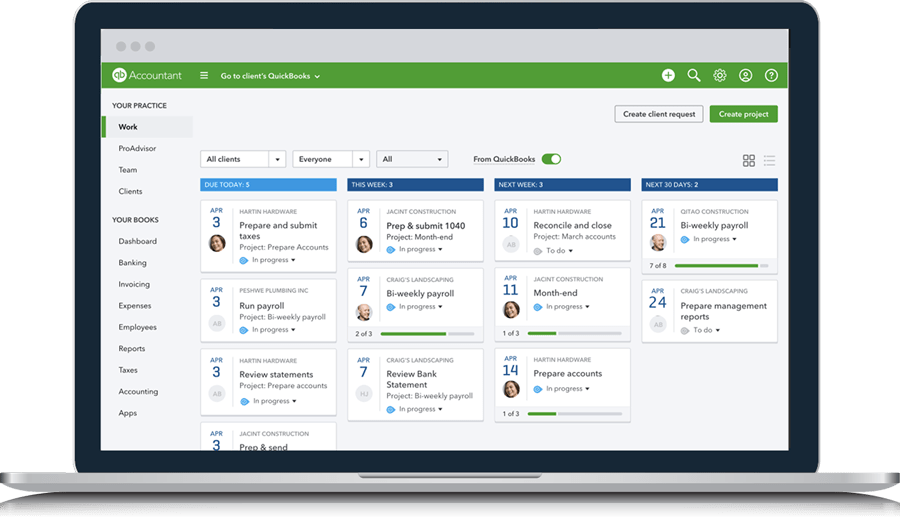This screenshot has width=900, height=517.
Task: Click In progress status icon on Month-end card
Action: pyautogui.click(x=538, y=307)
